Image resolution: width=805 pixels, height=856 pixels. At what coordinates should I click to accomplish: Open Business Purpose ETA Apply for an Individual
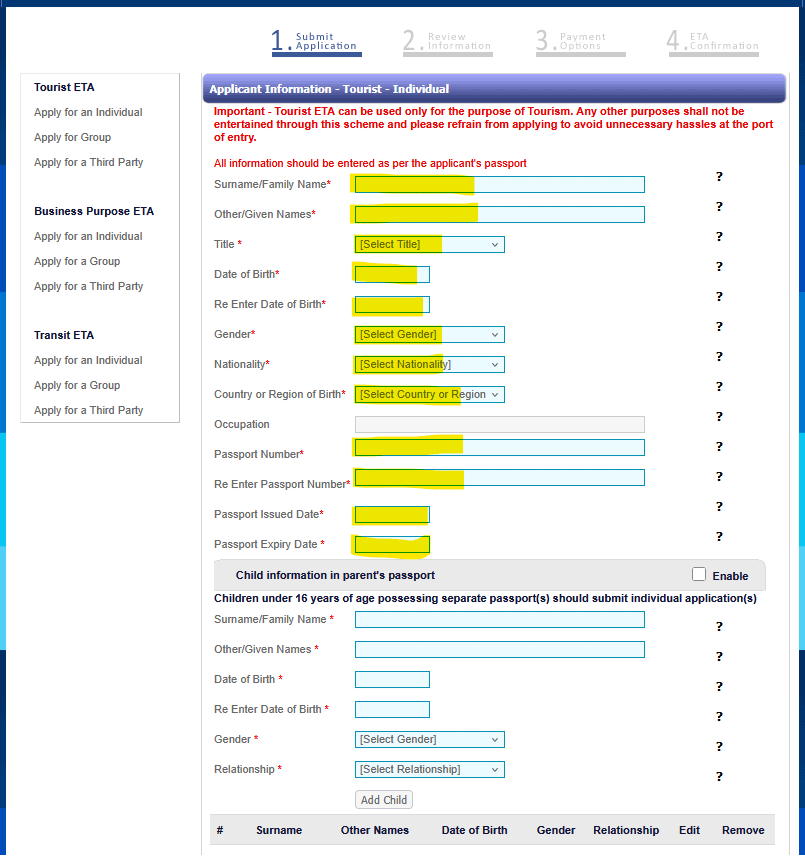point(88,236)
